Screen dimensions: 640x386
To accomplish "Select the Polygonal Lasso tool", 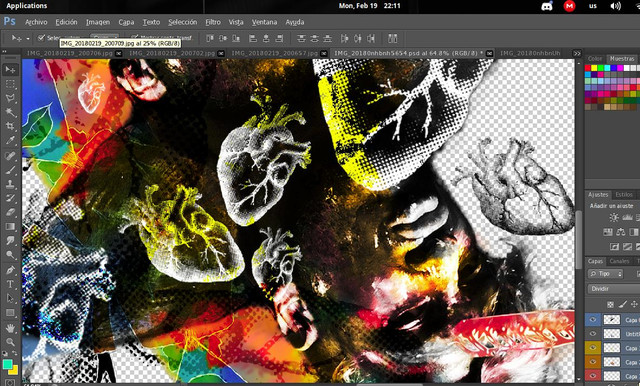I will coord(10,98).
